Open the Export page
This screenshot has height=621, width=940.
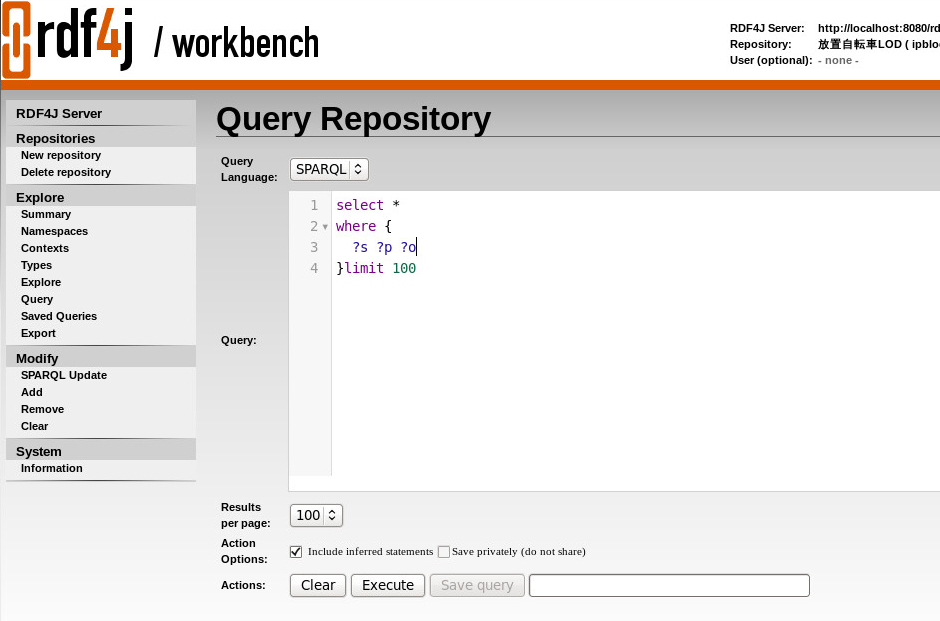(x=38, y=333)
